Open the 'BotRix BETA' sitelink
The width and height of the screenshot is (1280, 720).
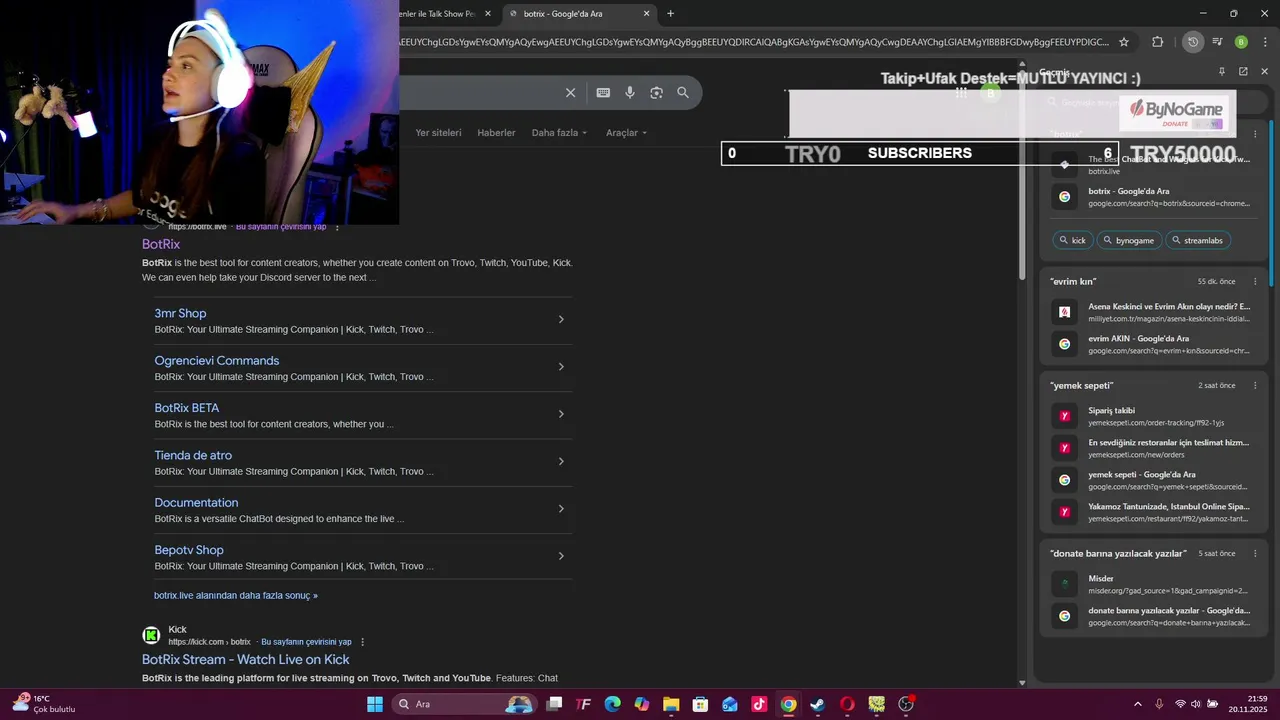[186, 408]
